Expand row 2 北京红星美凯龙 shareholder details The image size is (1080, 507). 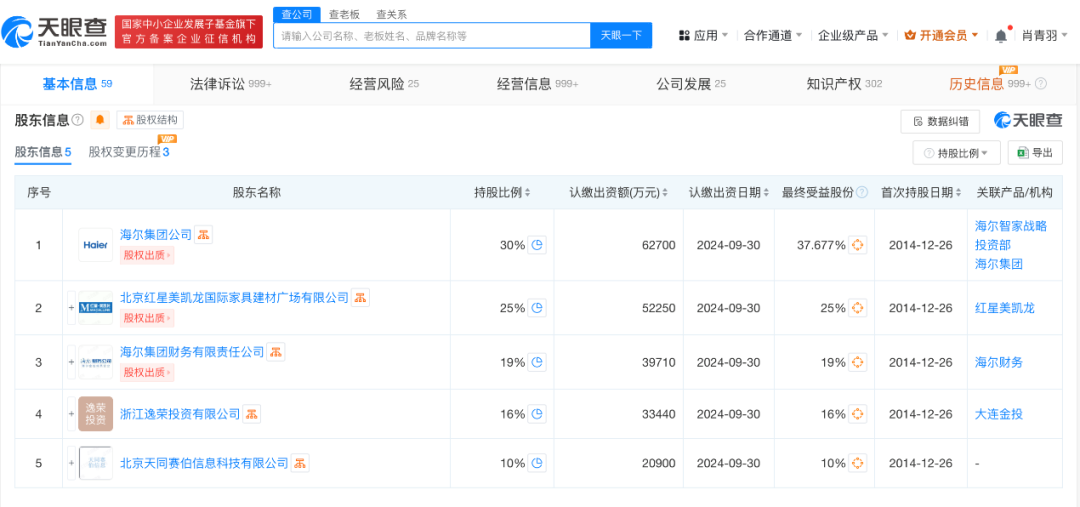pyautogui.click(x=71, y=307)
